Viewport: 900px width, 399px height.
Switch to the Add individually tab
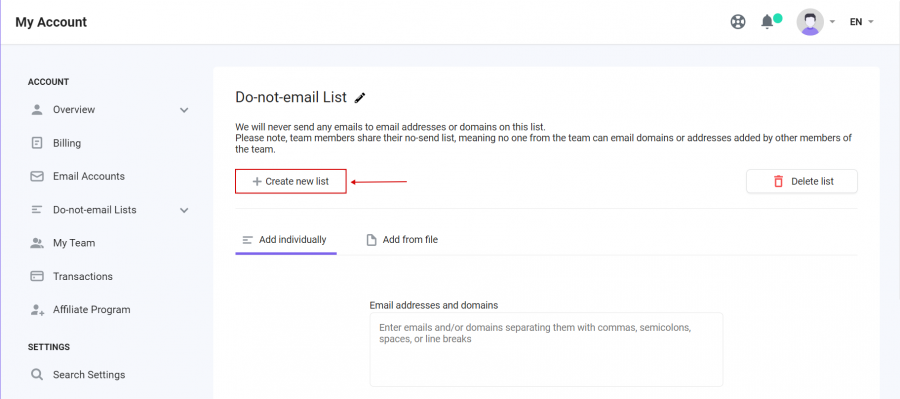pyautogui.click(x=286, y=240)
